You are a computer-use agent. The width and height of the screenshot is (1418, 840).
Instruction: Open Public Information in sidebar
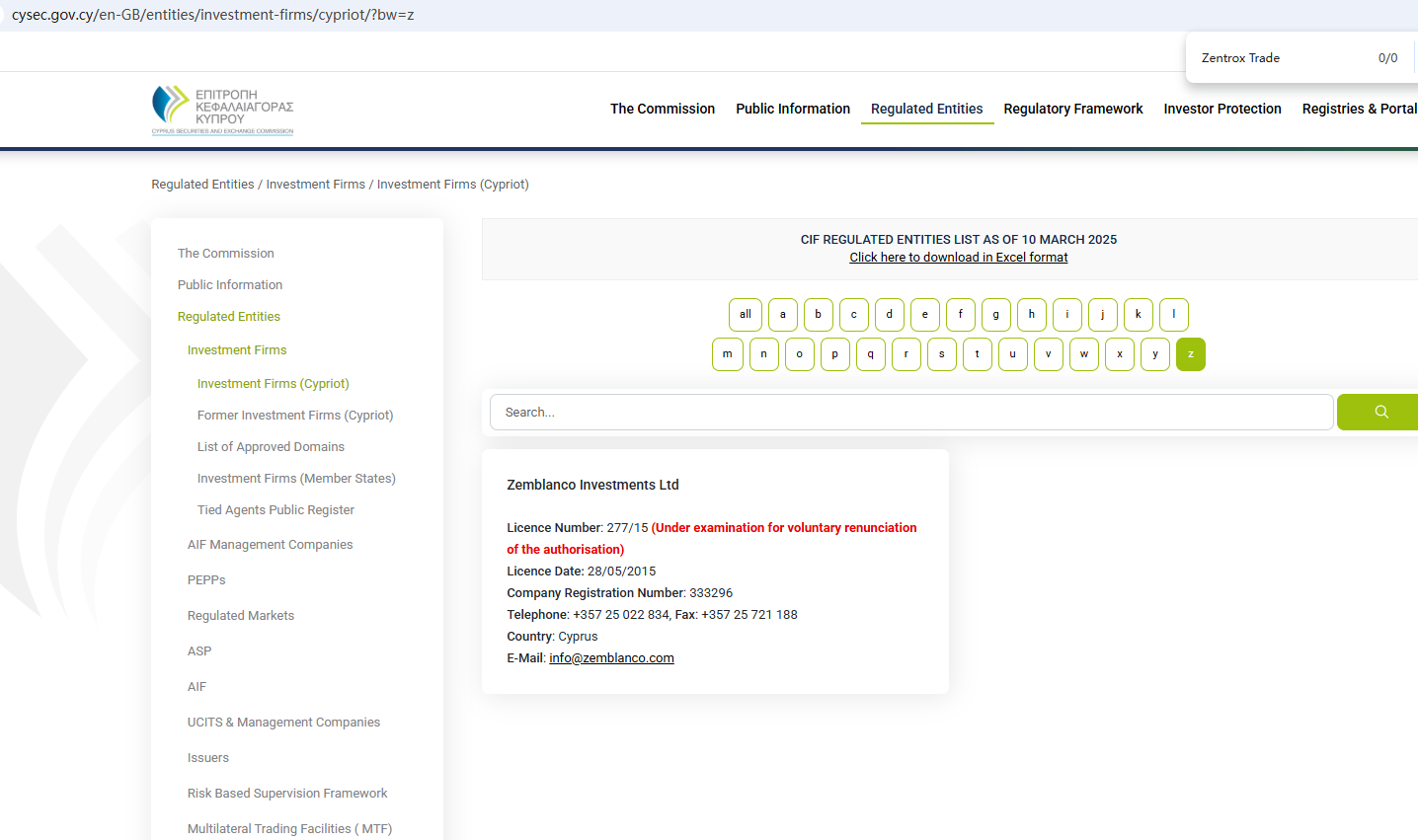pos(230,285)
